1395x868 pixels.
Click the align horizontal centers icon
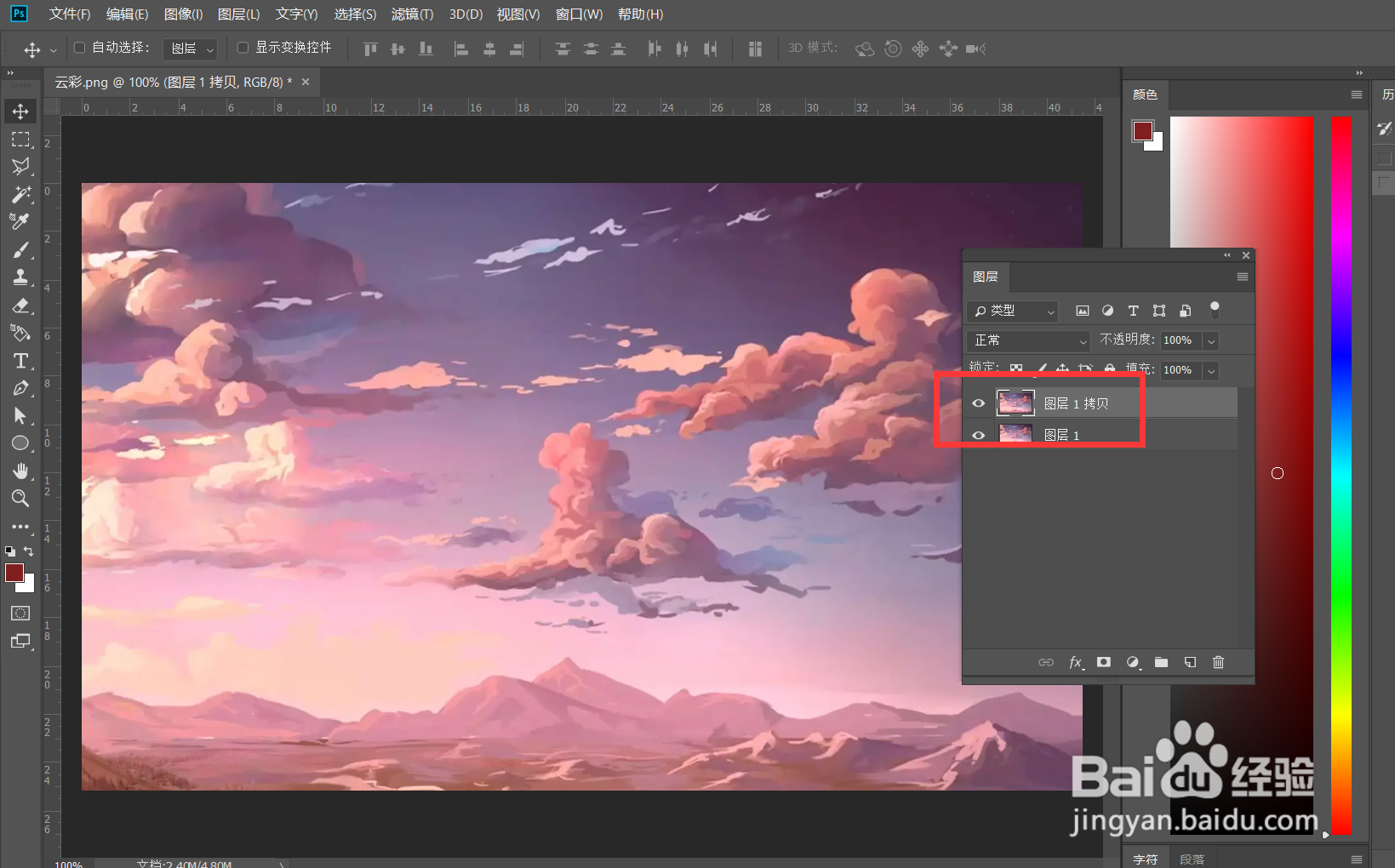pos(489,49)
